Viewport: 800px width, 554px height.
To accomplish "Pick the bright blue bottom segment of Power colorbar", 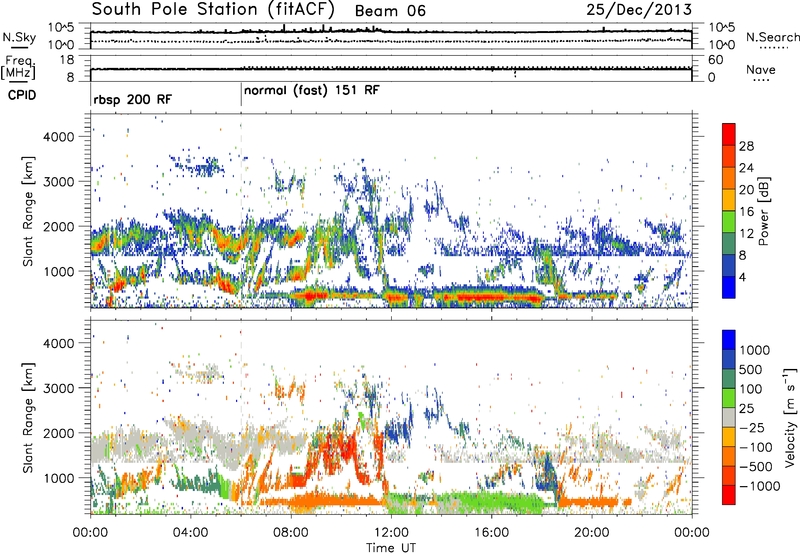I will pyautogui.click(x=729, y=287).
